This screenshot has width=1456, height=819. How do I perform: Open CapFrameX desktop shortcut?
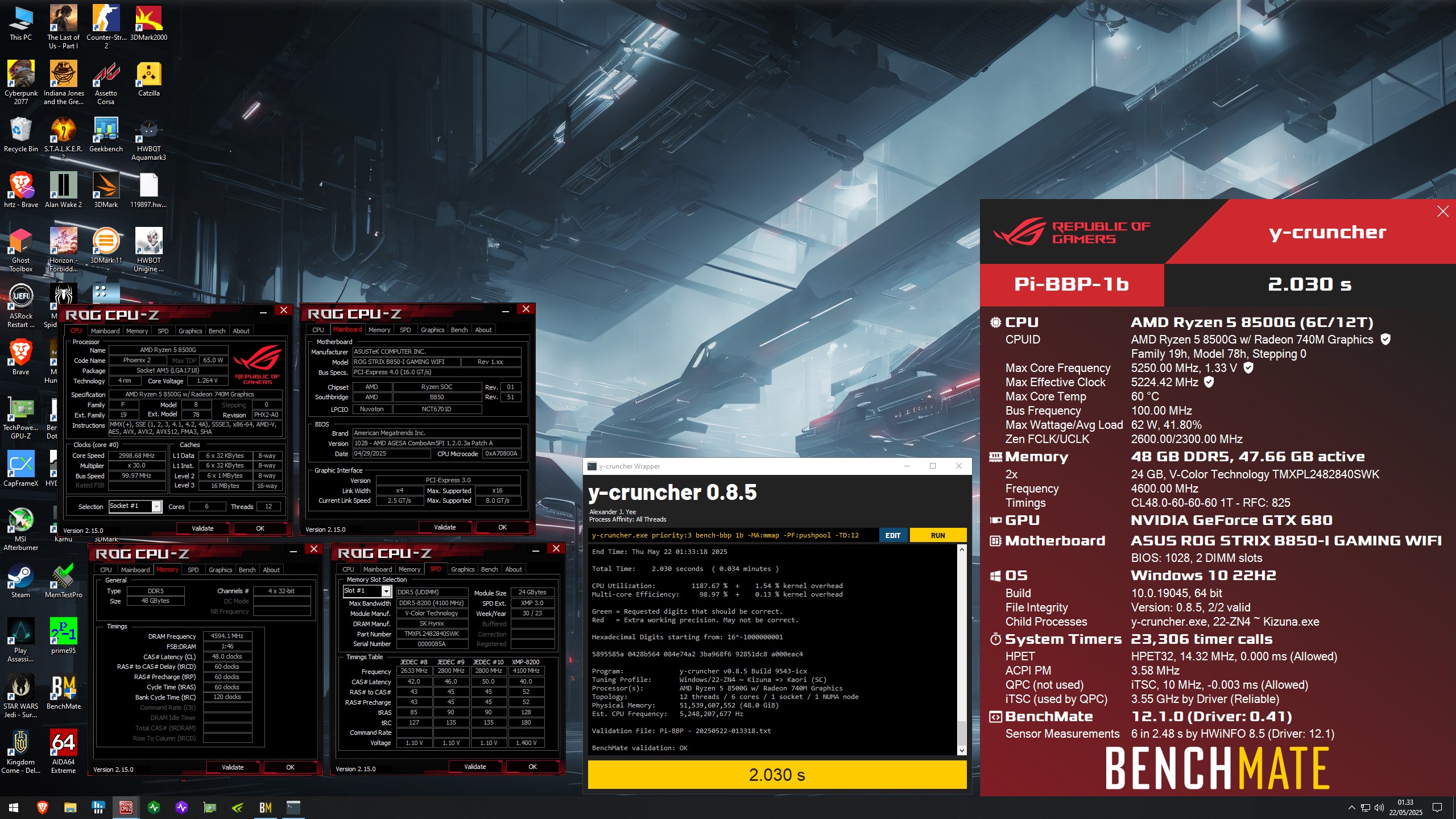21,469
